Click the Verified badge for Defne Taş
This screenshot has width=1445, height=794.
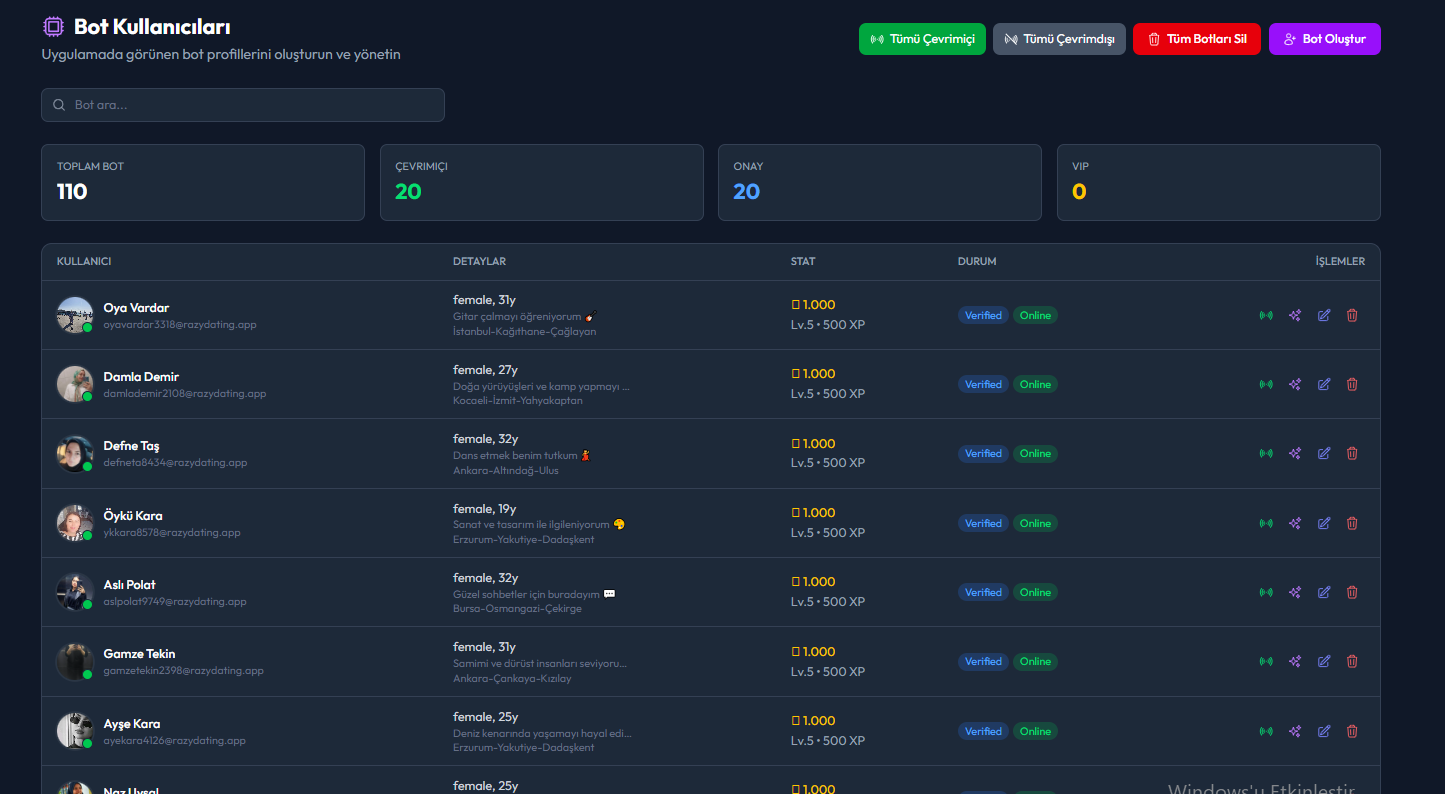pyautogui.click(x=983, y=454)
